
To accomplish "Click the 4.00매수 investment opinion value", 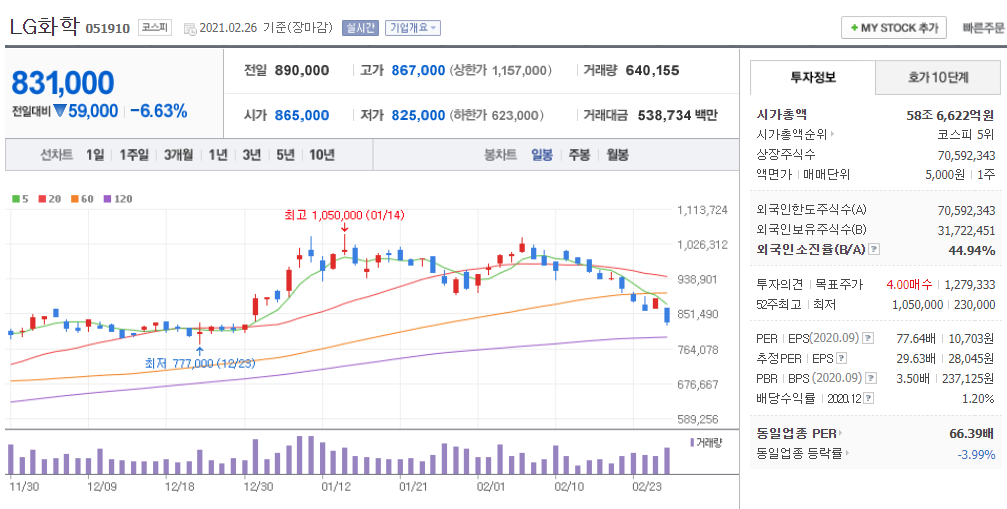I will pos(909,284).
